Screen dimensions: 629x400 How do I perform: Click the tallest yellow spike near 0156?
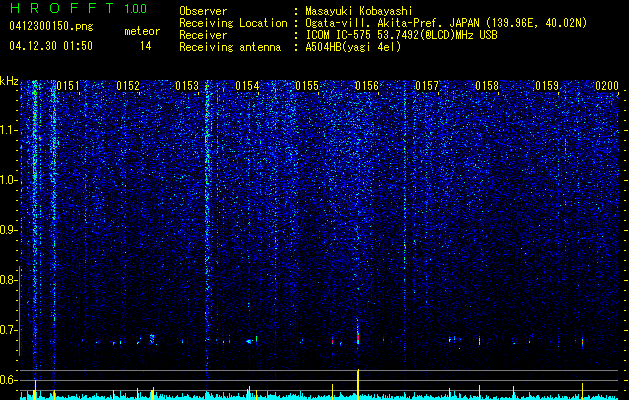pyautogui.click(x=358, y=383)
